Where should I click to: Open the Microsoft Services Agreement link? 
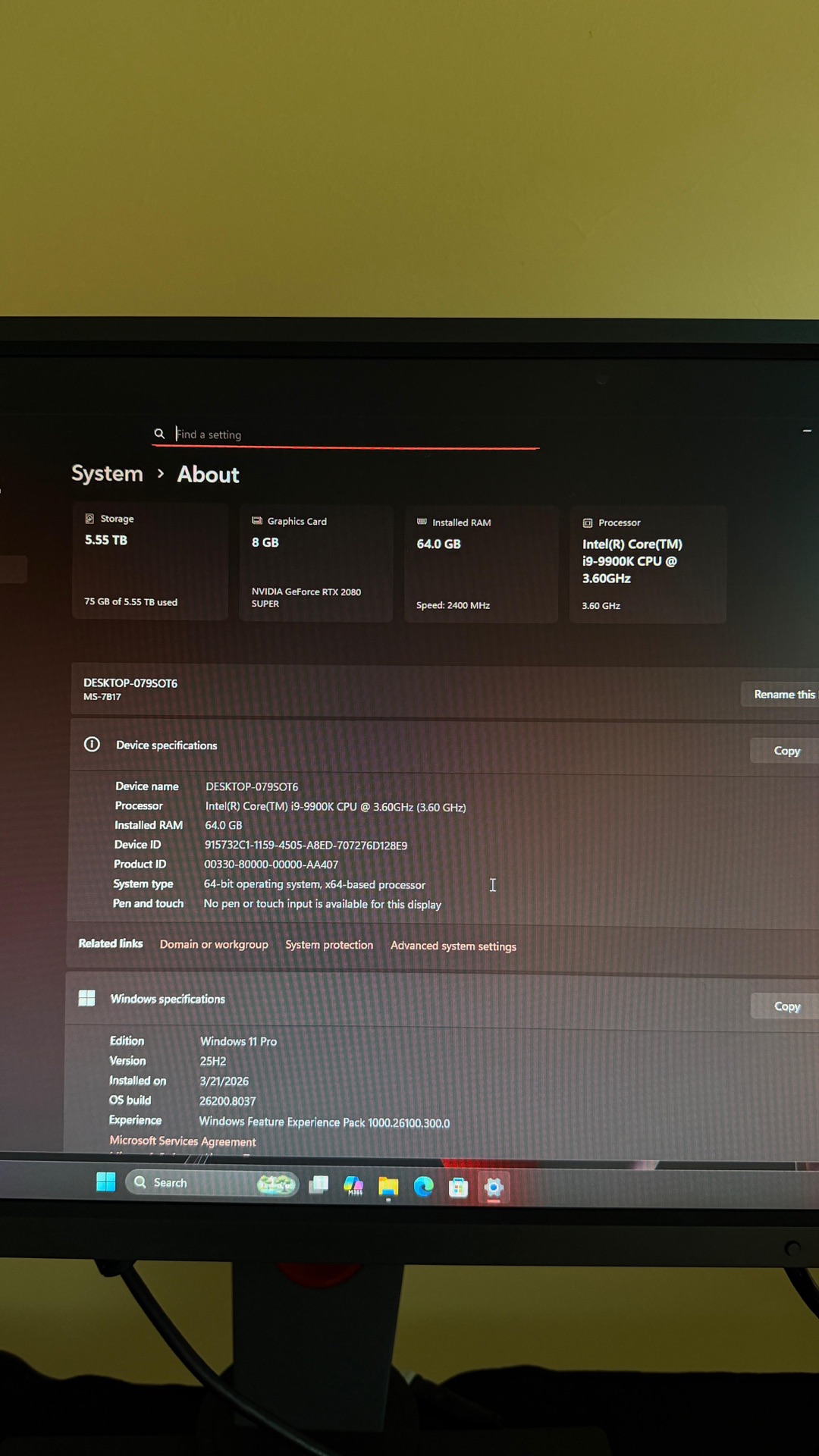point(183,1141)
